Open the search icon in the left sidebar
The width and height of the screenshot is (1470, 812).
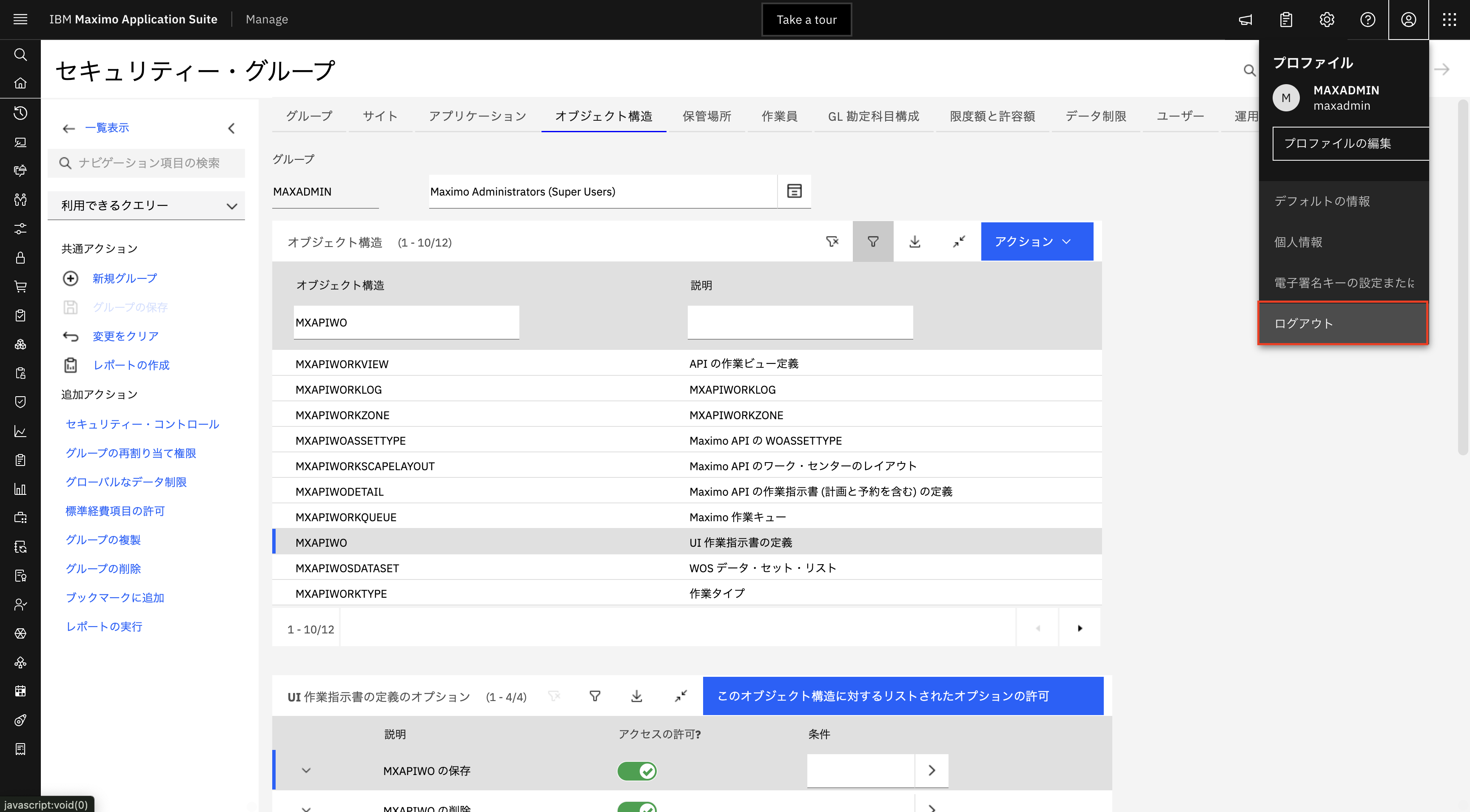[20, 55]
